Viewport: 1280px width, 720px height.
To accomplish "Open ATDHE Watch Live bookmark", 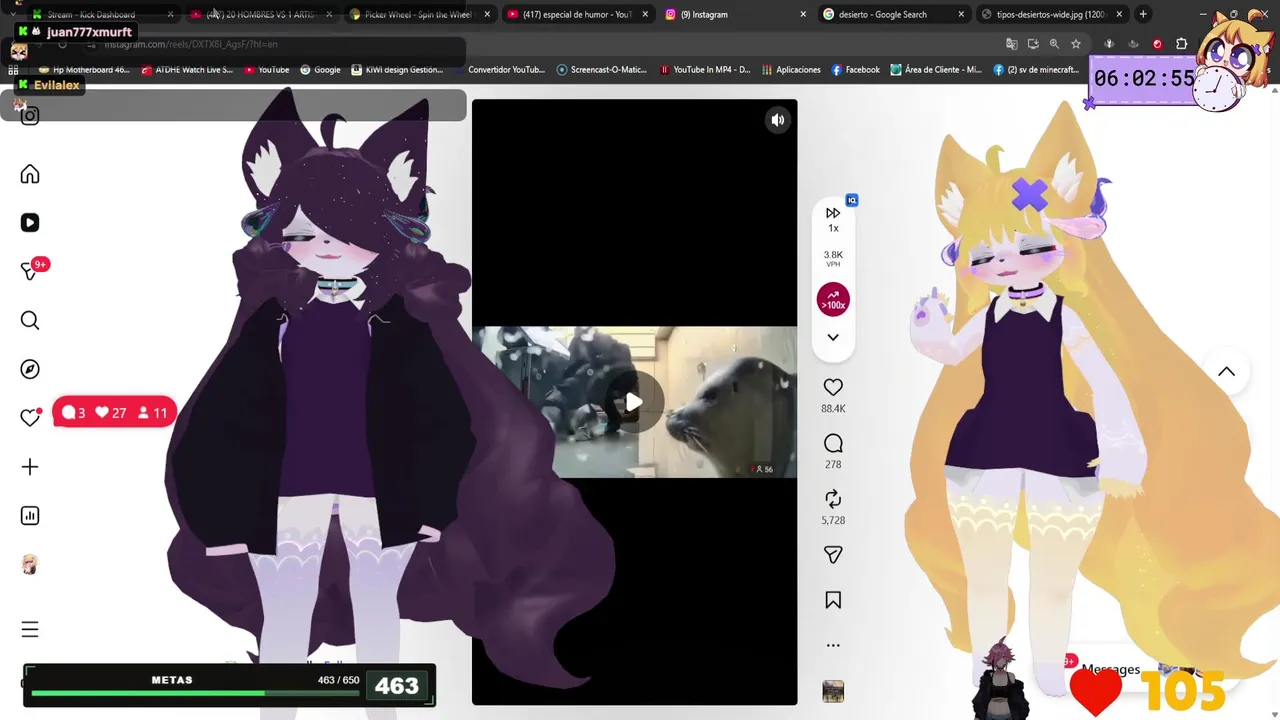I will pyautogui.click(x=187, y=70).
